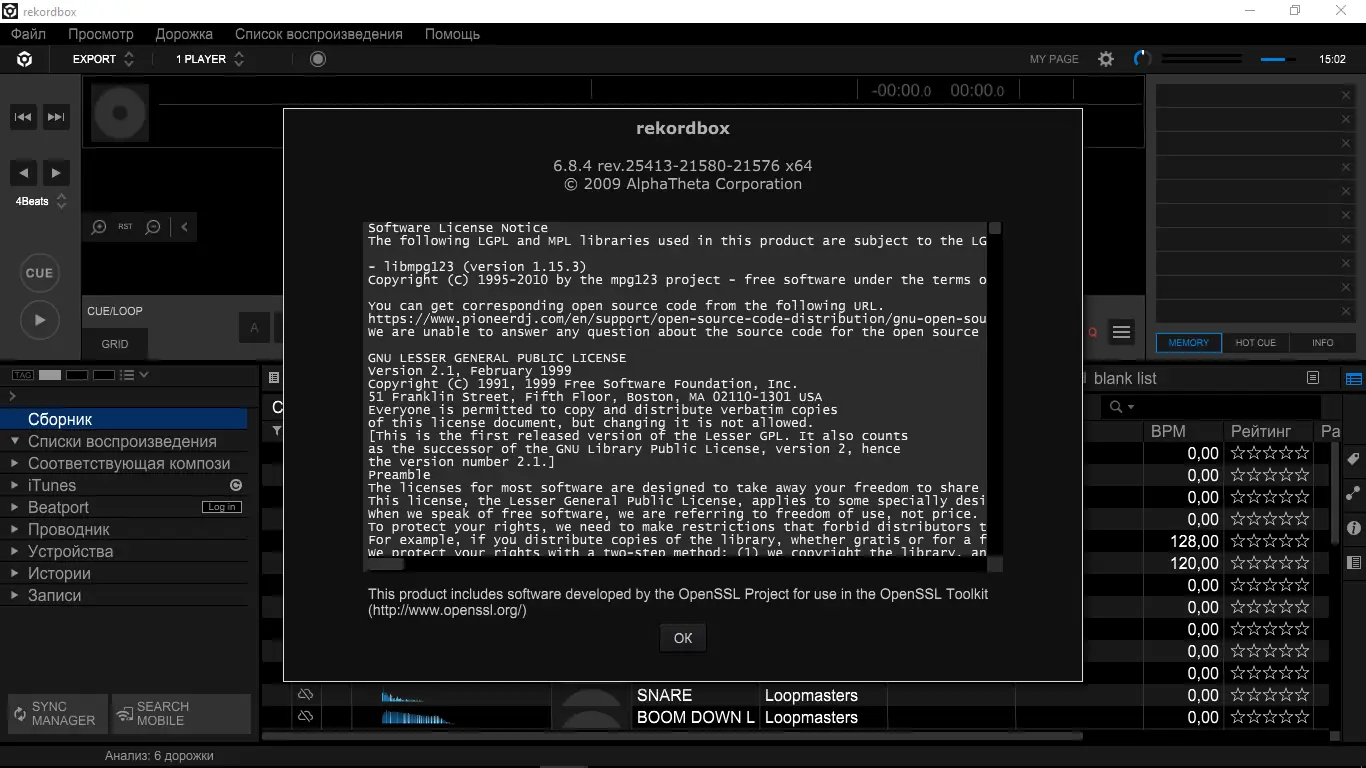The image size is (1366, 768).
Task: Sort by the Рейтинг column header
Action: pos(1268,431)
